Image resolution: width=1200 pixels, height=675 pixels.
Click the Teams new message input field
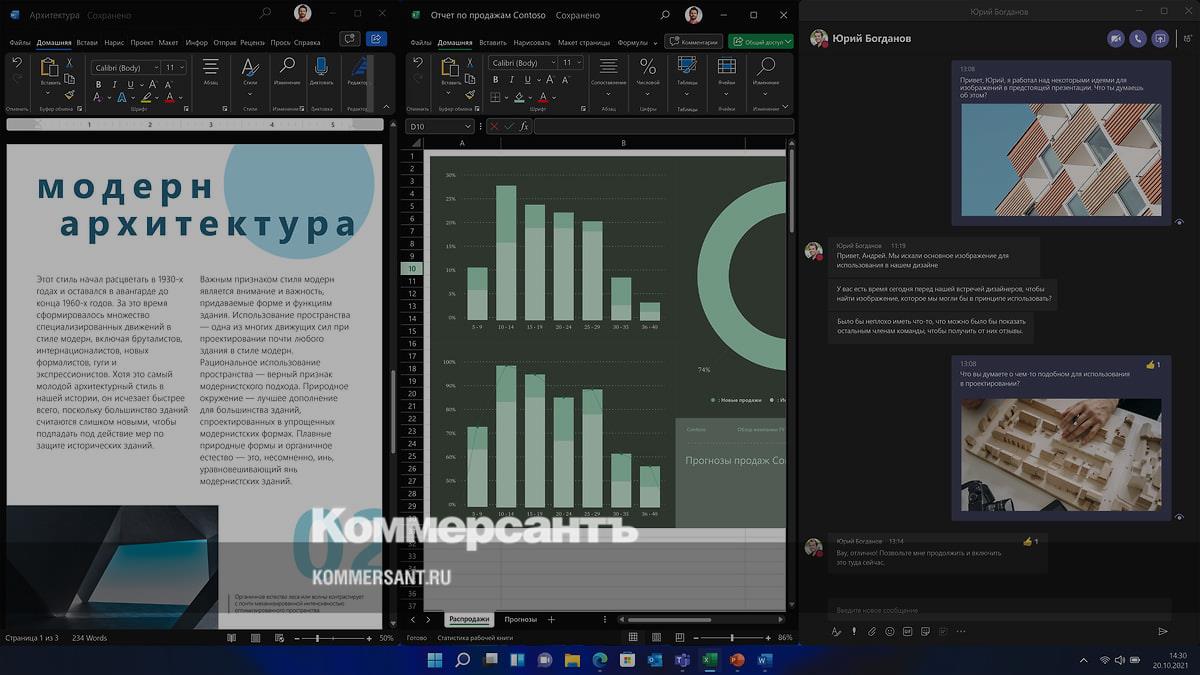pos(1000,610)
